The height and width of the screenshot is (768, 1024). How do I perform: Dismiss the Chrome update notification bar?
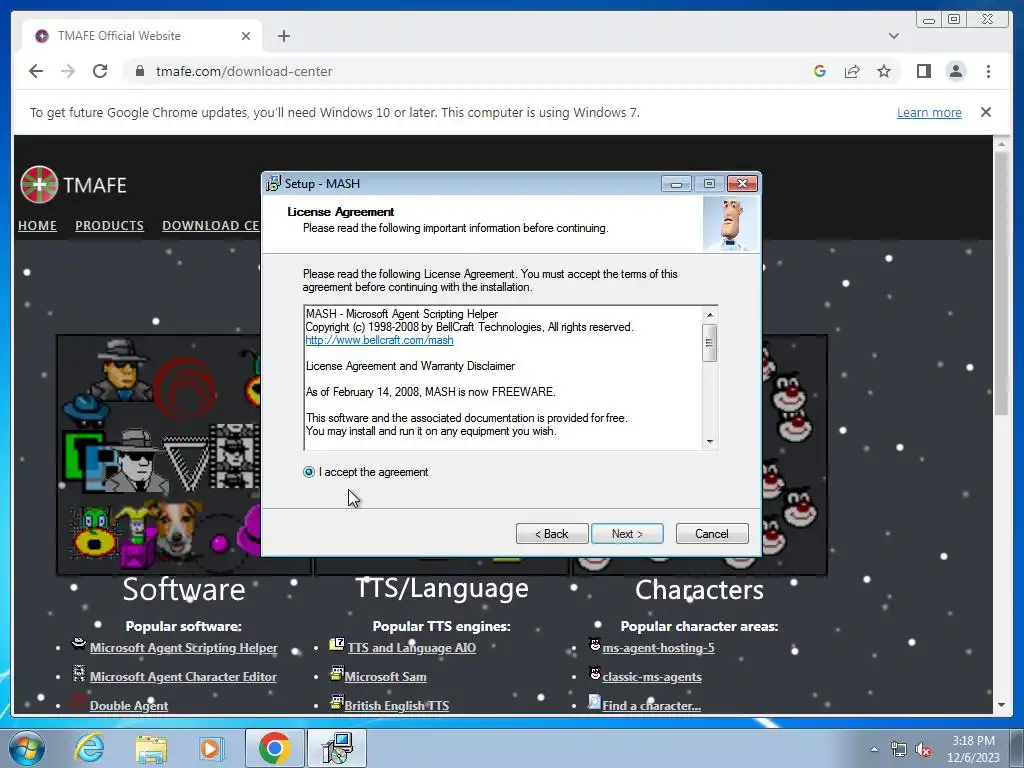point(985,112)
